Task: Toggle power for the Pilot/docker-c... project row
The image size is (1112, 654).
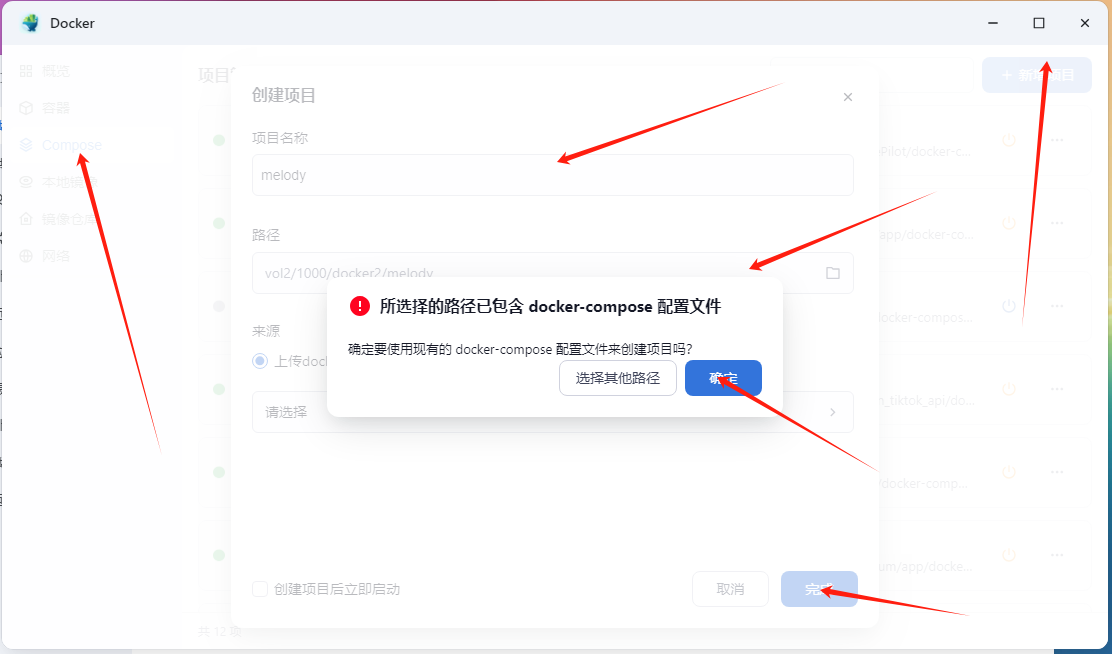Action: click(x=1008, y=140)
